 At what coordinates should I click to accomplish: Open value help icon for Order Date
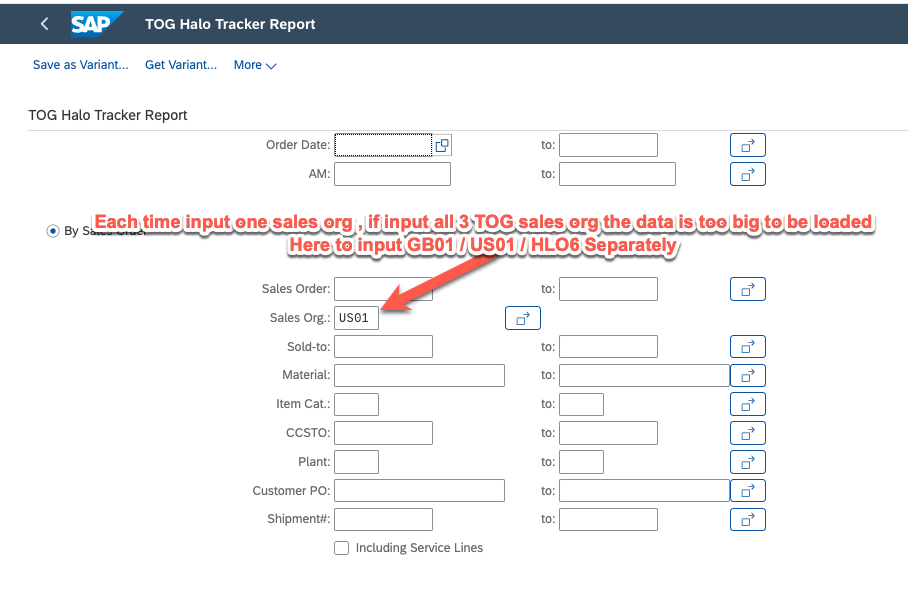(x=442, y=145)
